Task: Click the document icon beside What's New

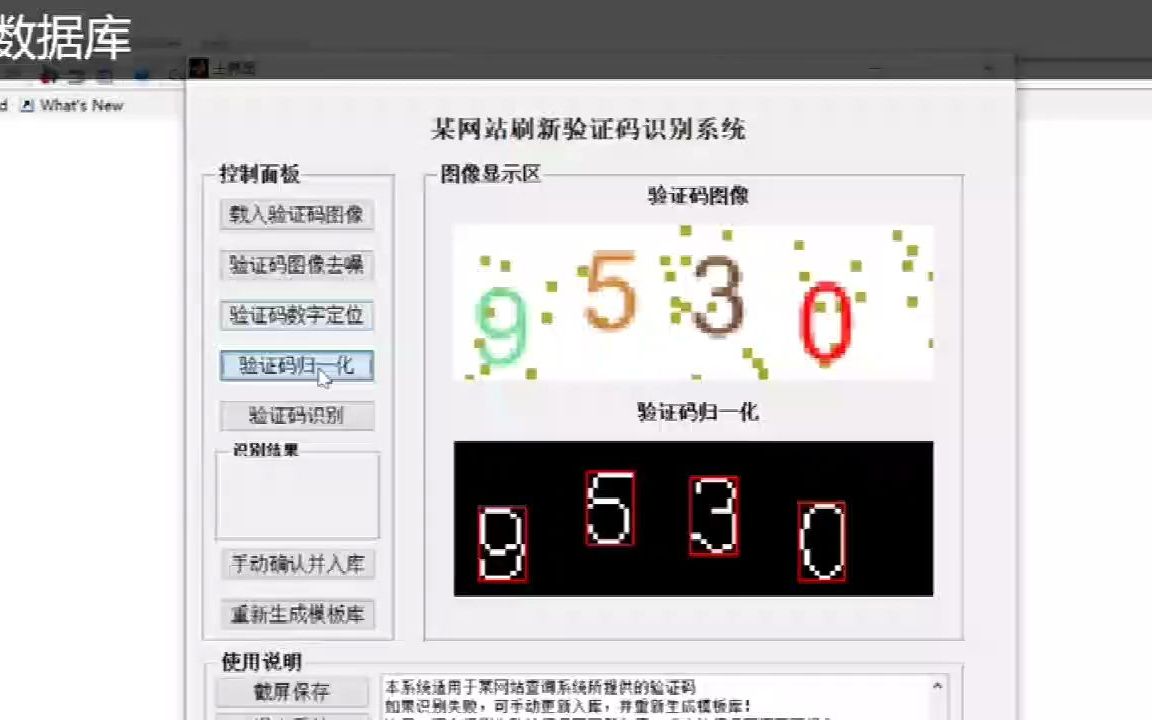Action: (25, 105)
